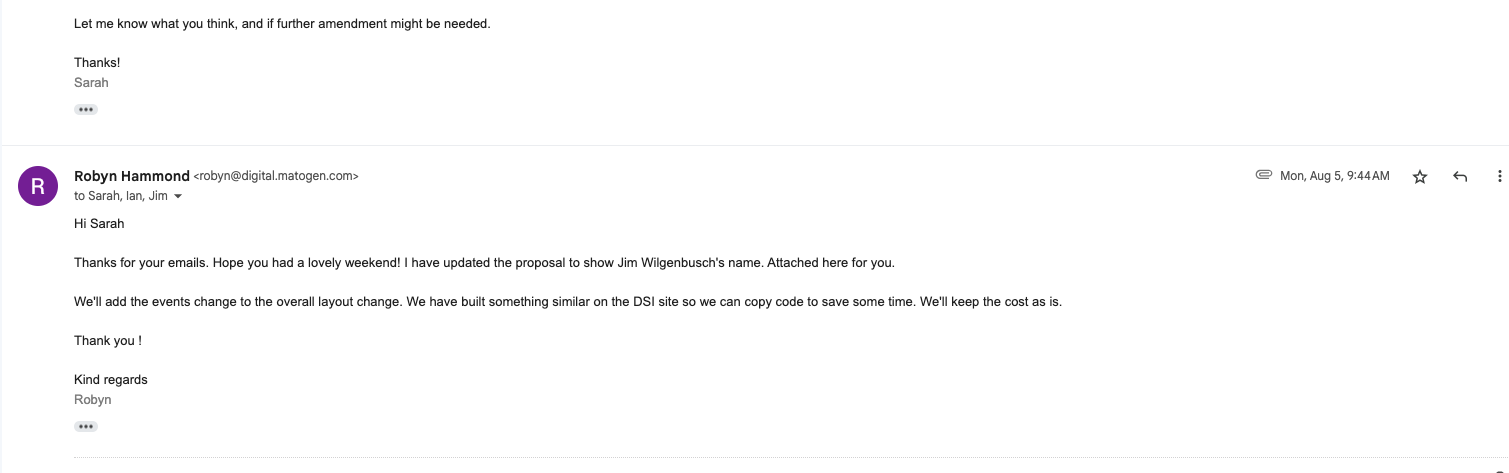Reply to Robyn Hammond's message
The image size is (1509, 473).
click(x=1460, y=177)
